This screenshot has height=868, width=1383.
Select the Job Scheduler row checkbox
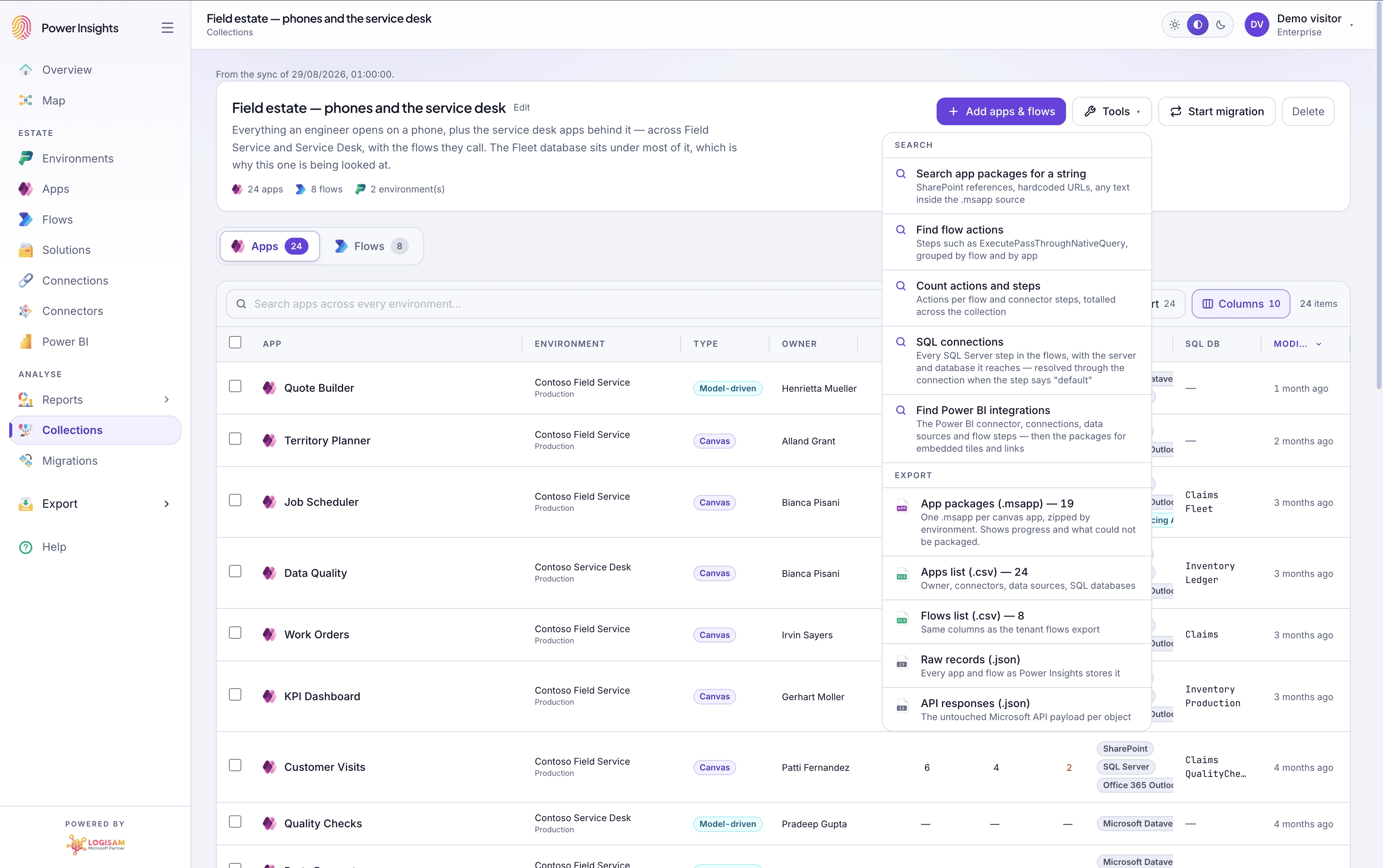[235, 500]
